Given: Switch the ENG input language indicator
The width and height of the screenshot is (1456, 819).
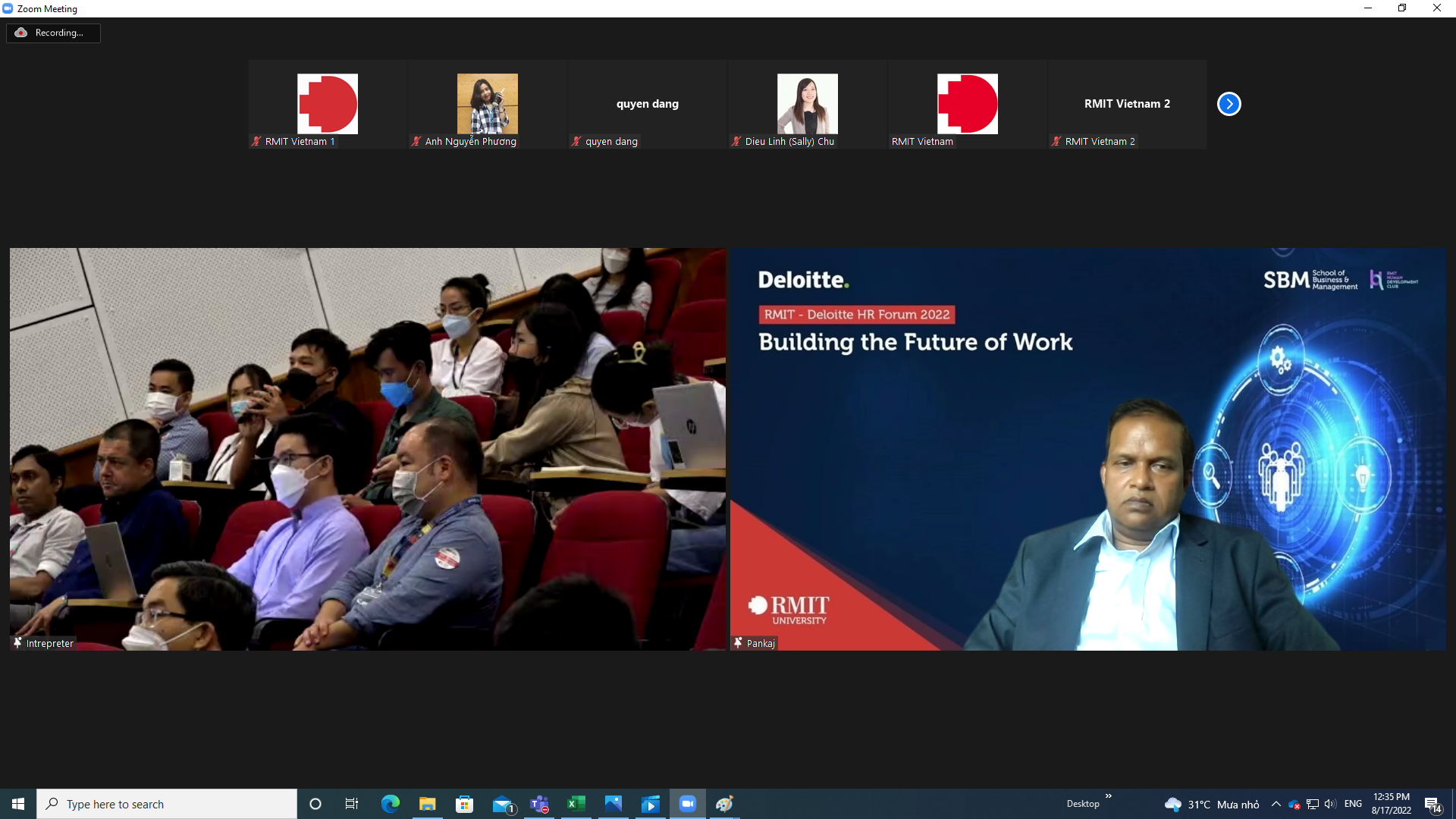Looking at the screenshot, I should coord(1353,804).
